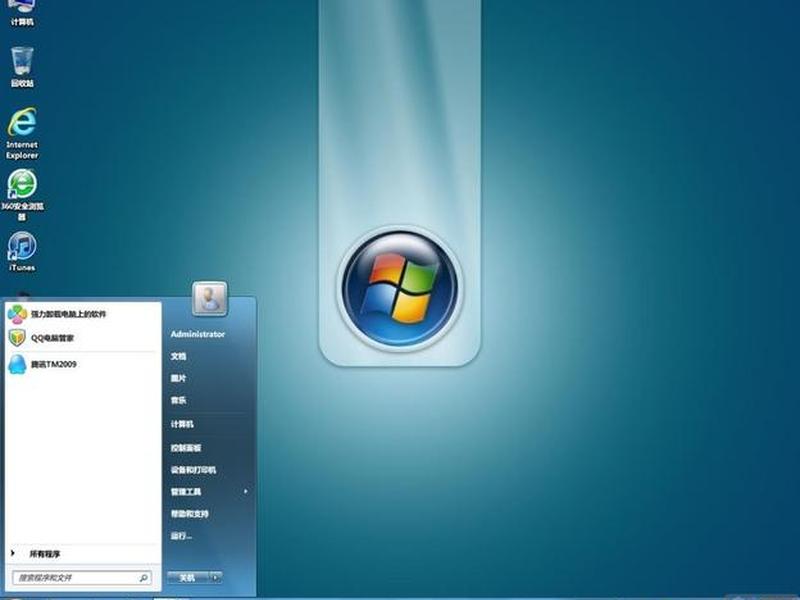Click the Administrator user folder link
800x600 pixels.
tap(197, 334)
